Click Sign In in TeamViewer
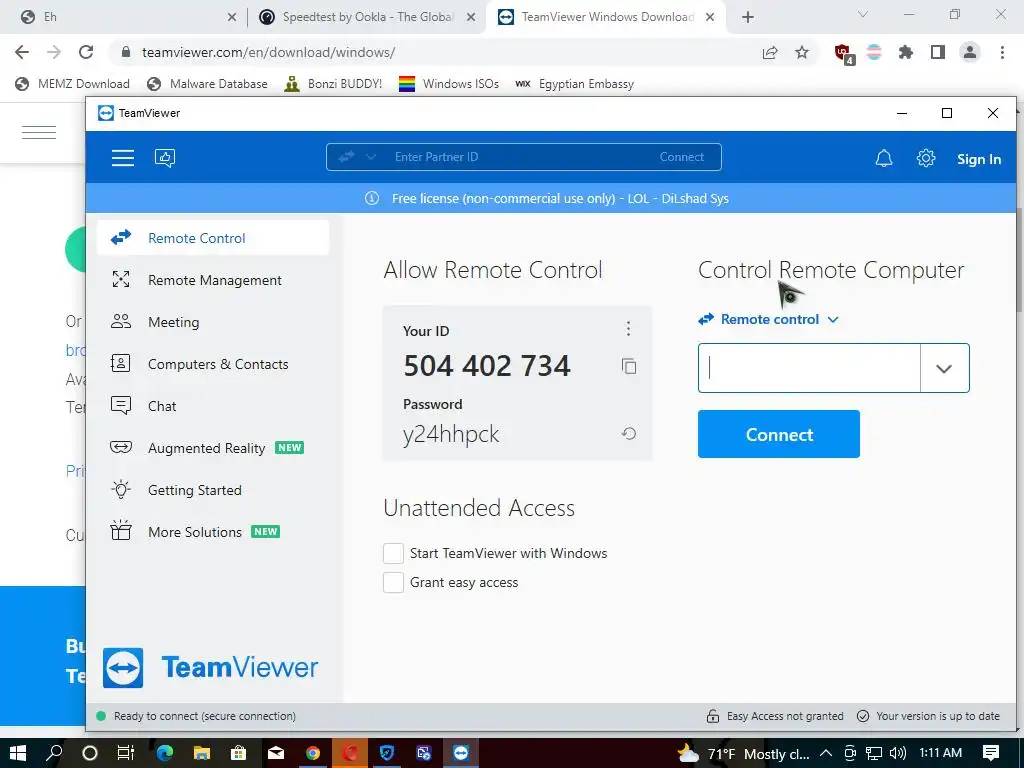 pyautogui.click(x=978, y=159)
